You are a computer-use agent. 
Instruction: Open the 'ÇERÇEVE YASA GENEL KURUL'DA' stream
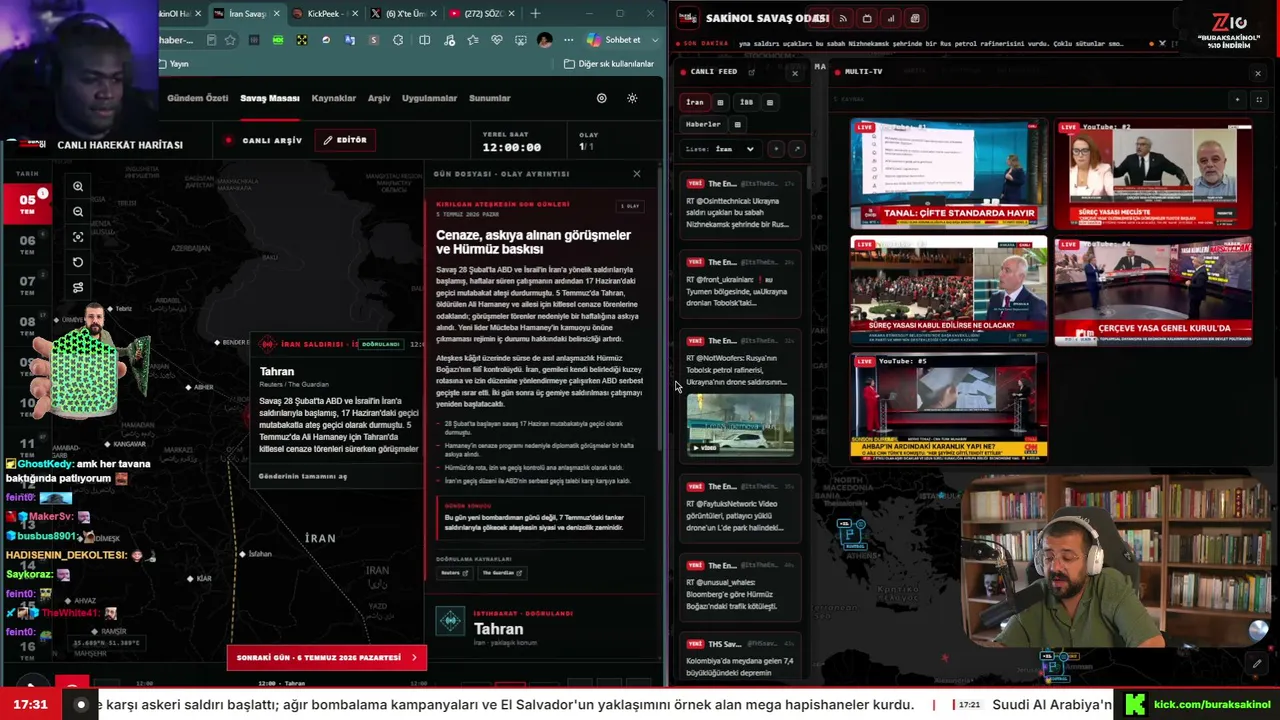coord(1153,291)
